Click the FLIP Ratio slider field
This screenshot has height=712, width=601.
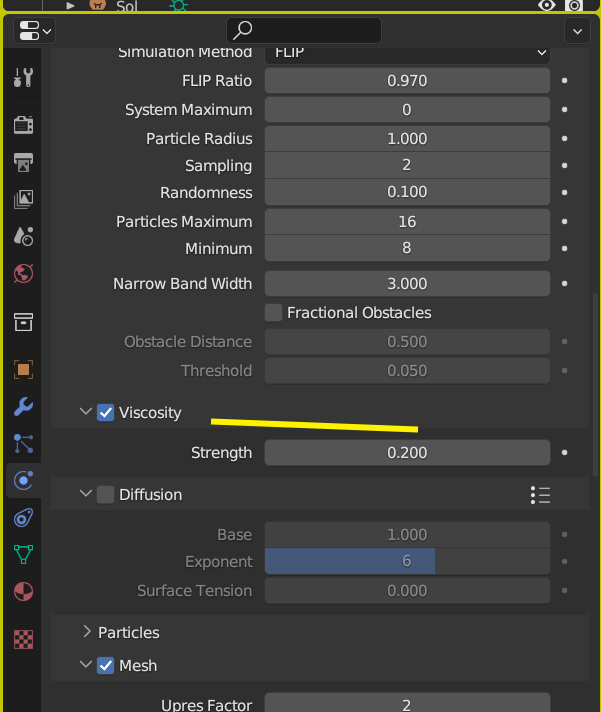pyautogui.click(x=407, y=81)
